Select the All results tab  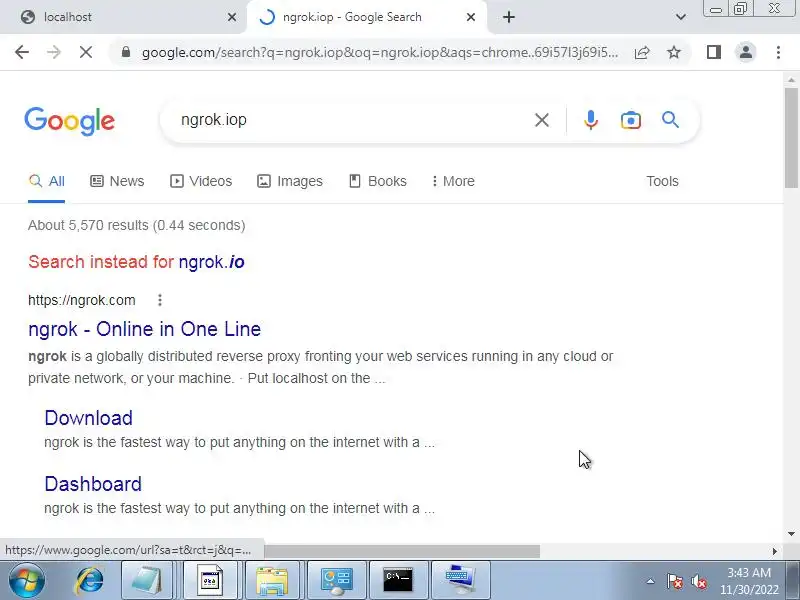click(46, 182)
